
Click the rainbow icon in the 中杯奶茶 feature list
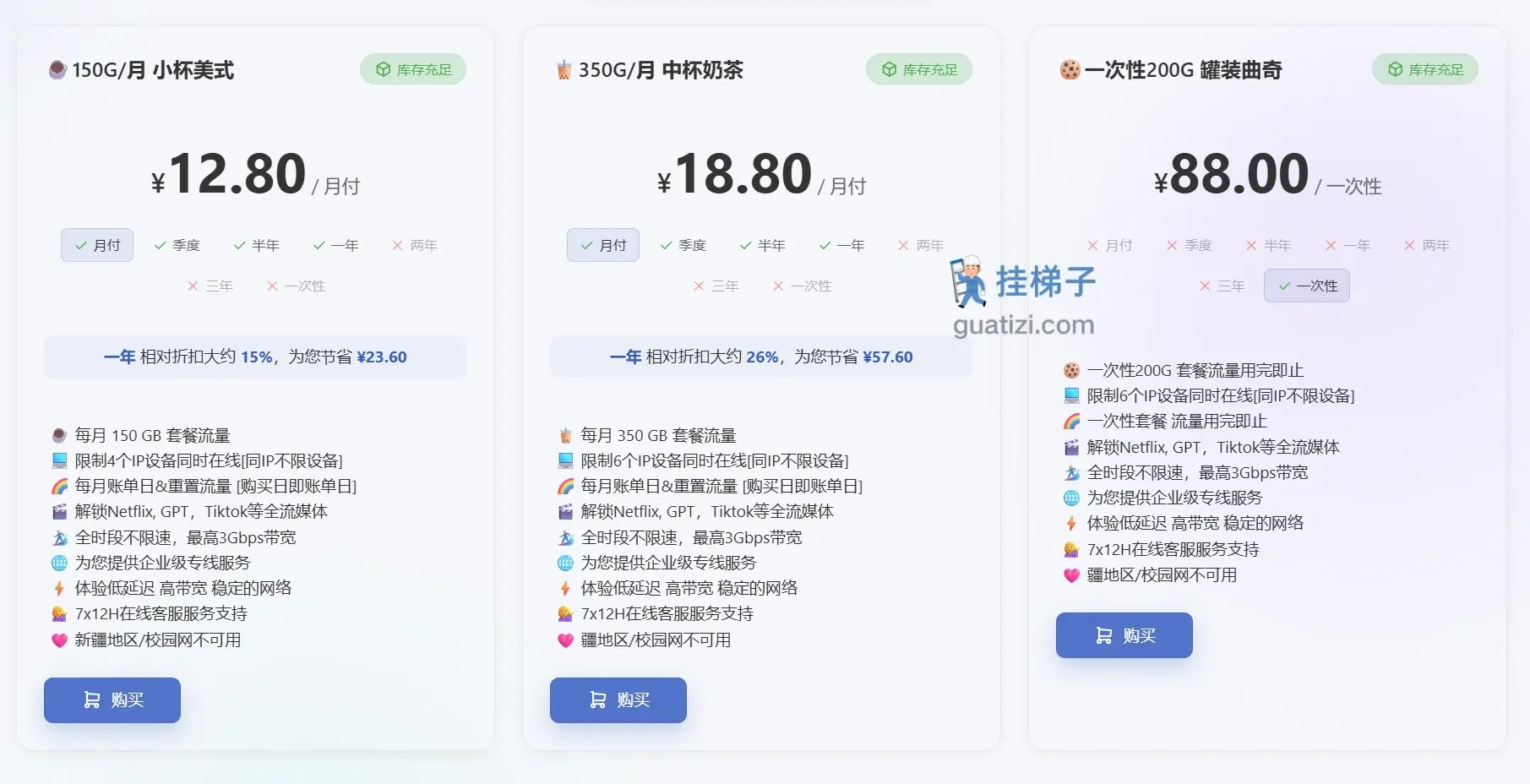coord(565,487)
